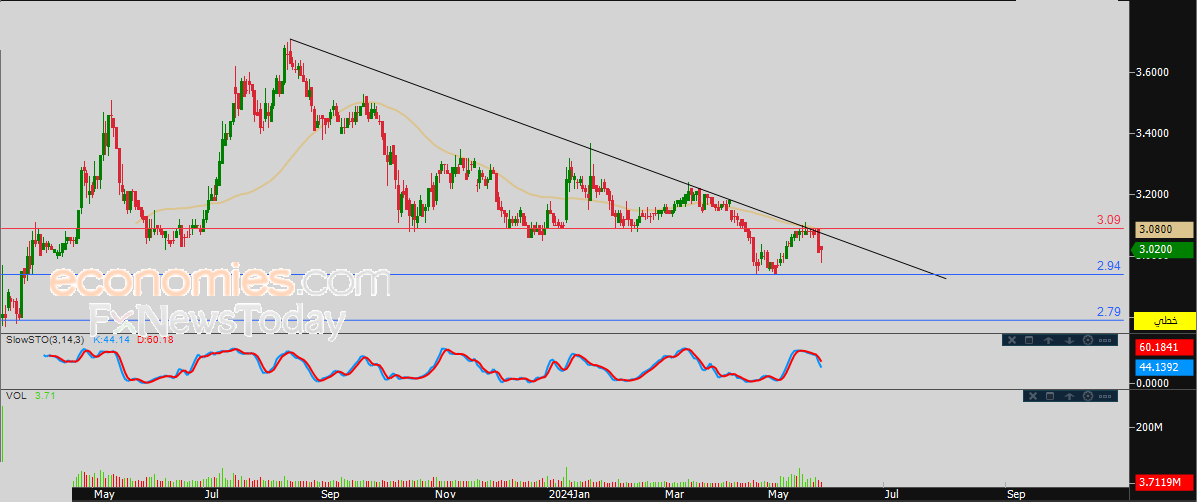Viewport: 1197px width, 502px height.
Task: Select the 2024Jan time axis marker
Action: coord(570,494)
